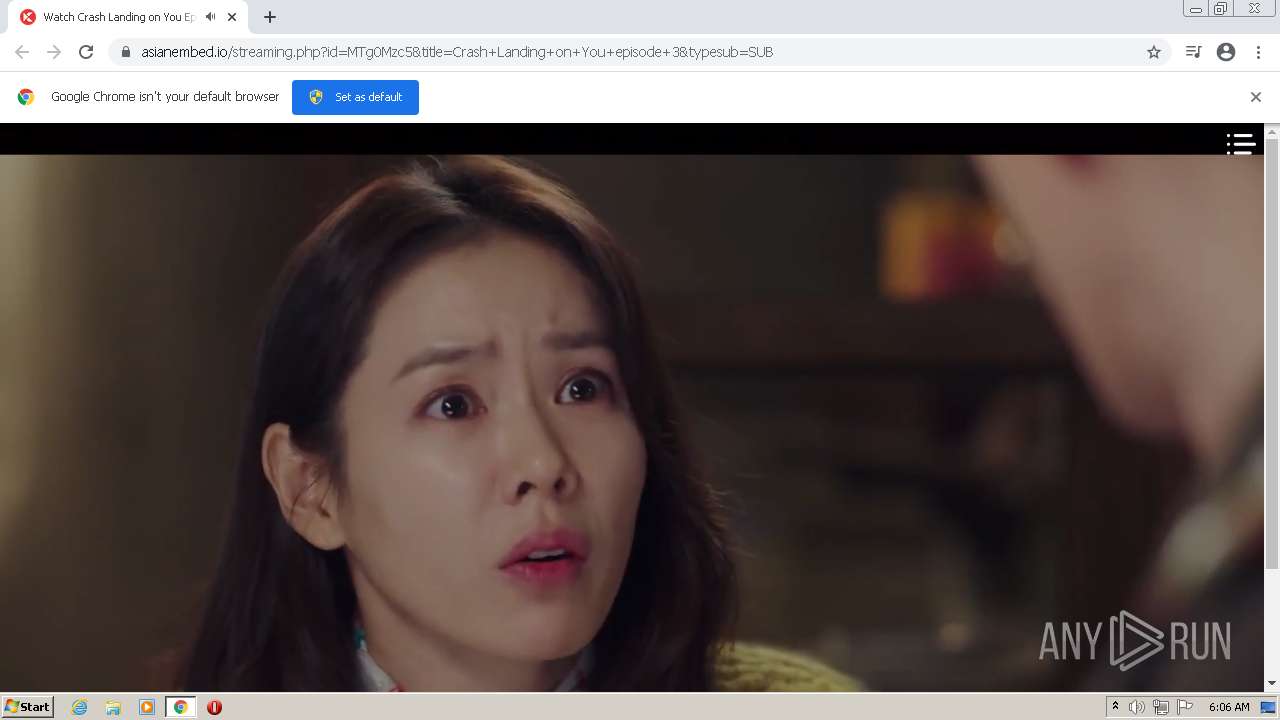This screenshot has width=1280, height=720.
Task: Open a new browser tab
Action: tap(270, 17)
